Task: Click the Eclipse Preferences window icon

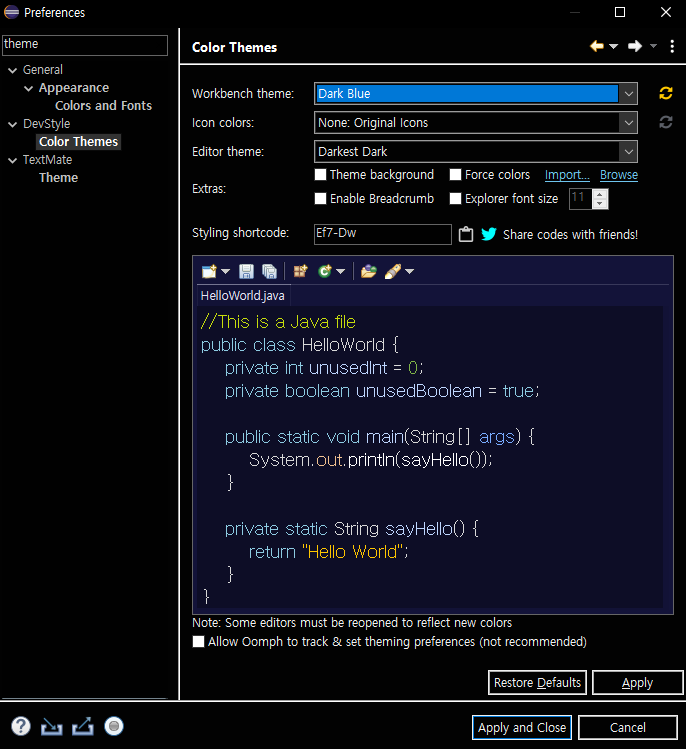Action: [11, 12]
